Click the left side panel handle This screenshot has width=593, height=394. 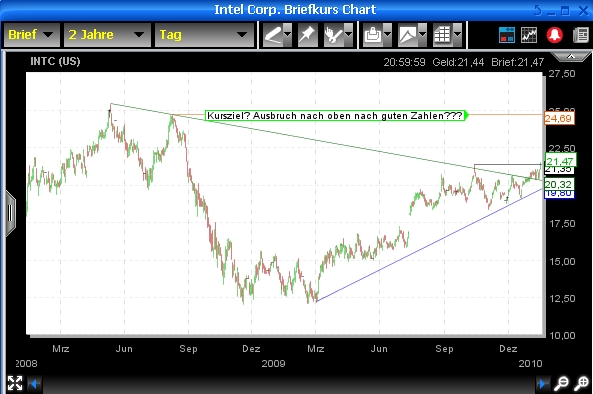click(10, 214)
